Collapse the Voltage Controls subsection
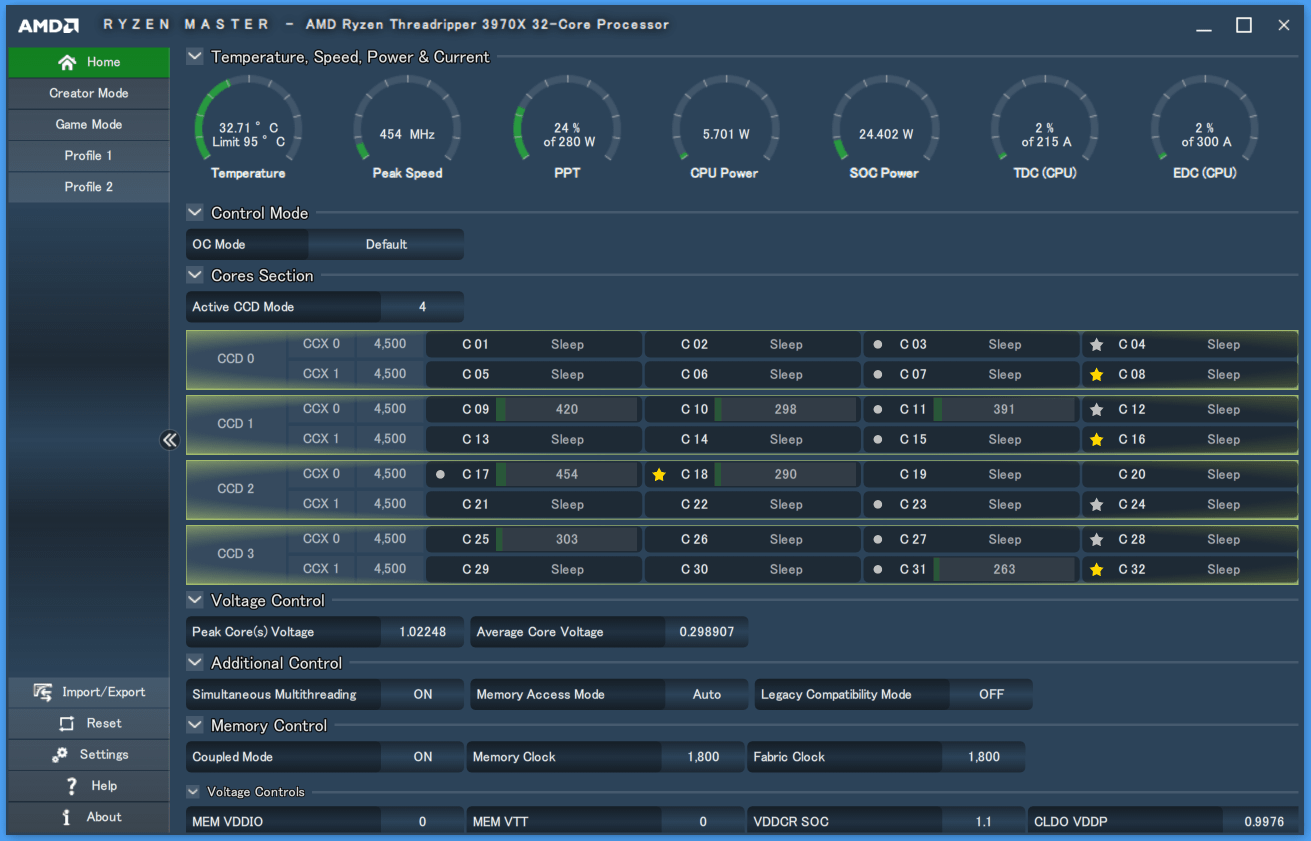This screenshot has width=1311, height=841. 194,792
